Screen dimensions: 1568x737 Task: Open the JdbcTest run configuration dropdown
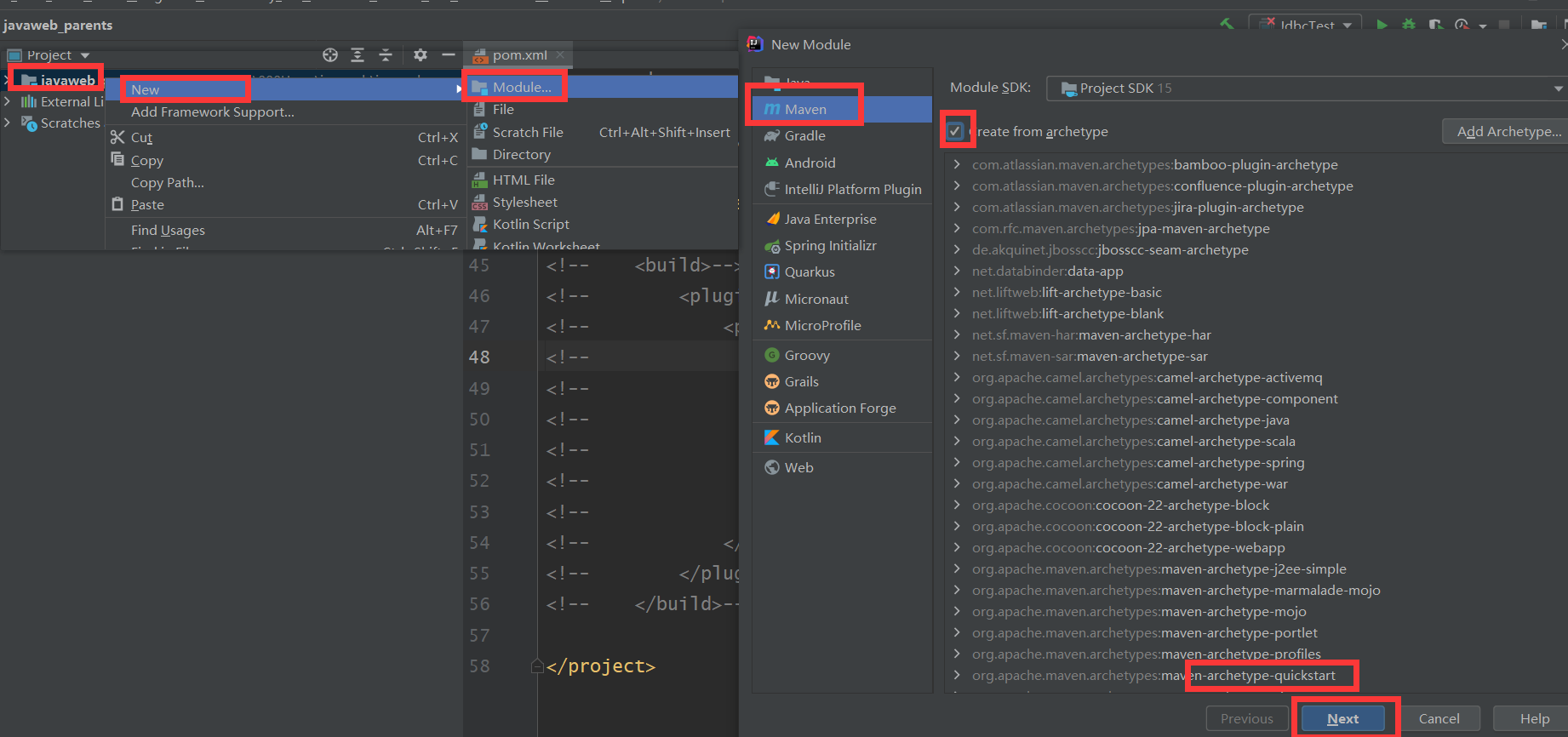pos(1305,25)
